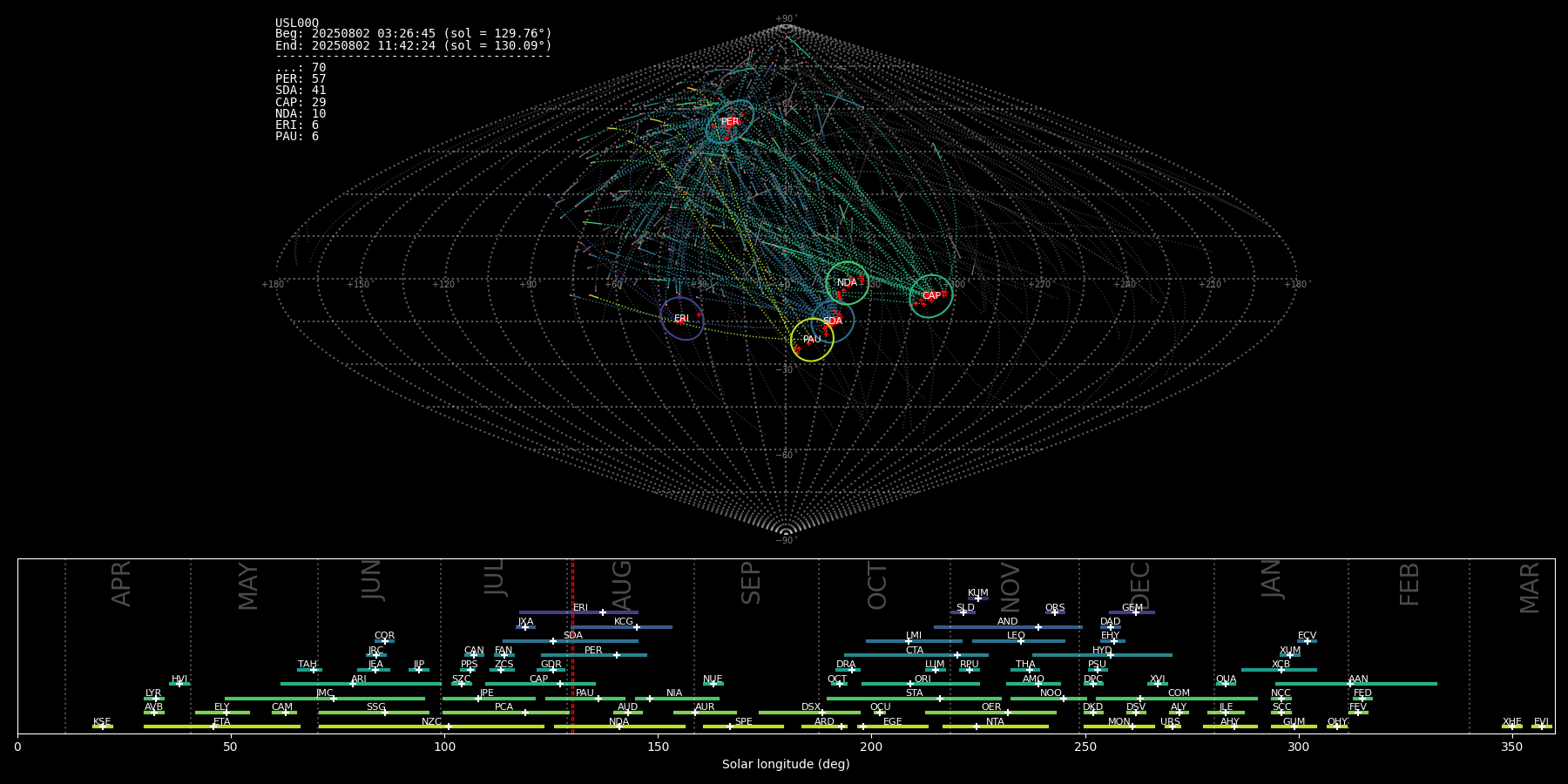Click the 'USL00Q' station title text

(x=297, y=24)
